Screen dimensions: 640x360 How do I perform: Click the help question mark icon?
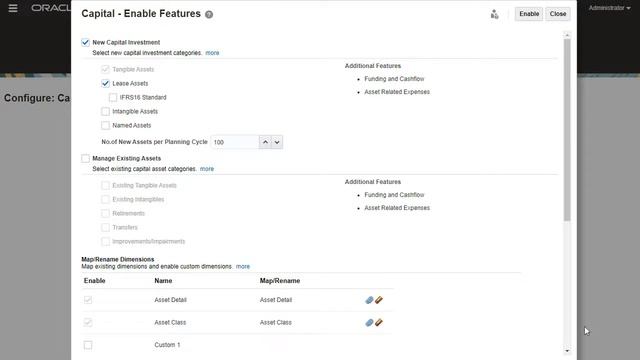click(209, 15)
